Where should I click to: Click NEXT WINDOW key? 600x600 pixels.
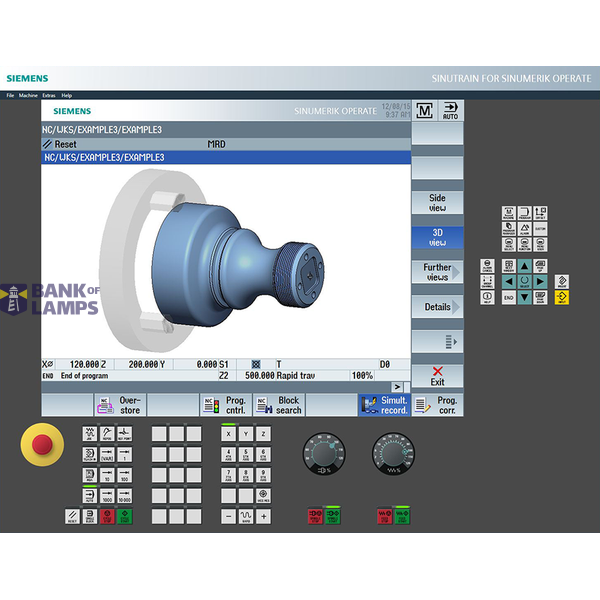point(509,266)
